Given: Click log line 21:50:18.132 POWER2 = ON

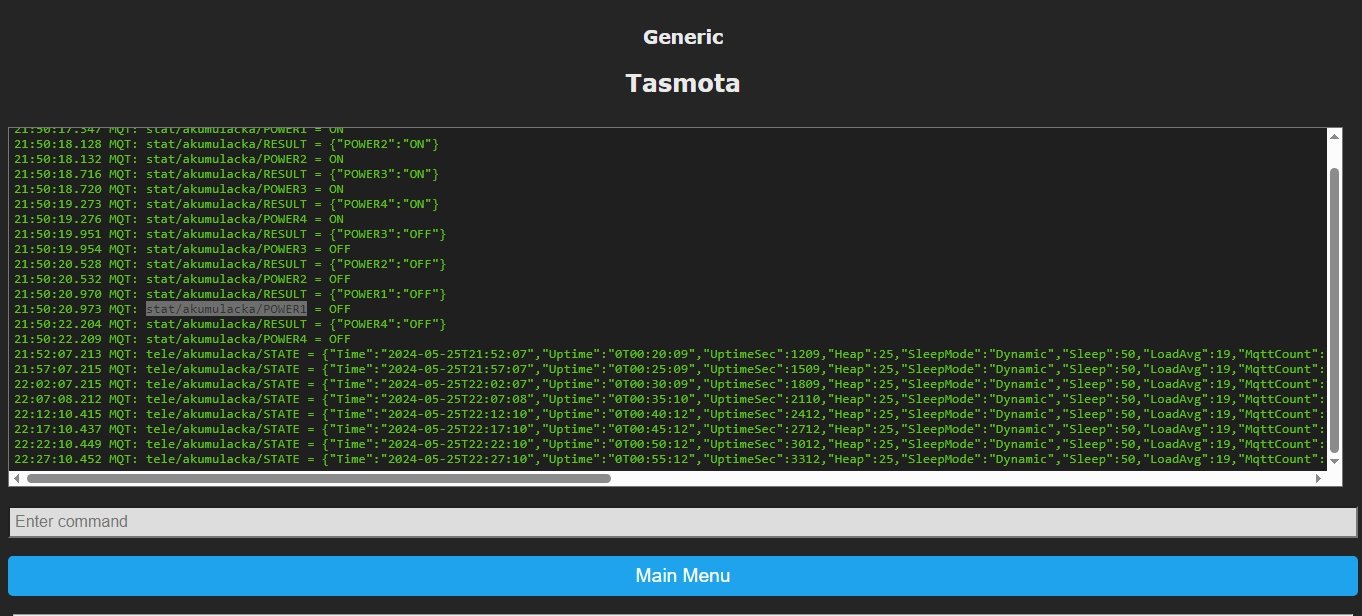Looking at the screenshot, I should [x=179, y=159].
